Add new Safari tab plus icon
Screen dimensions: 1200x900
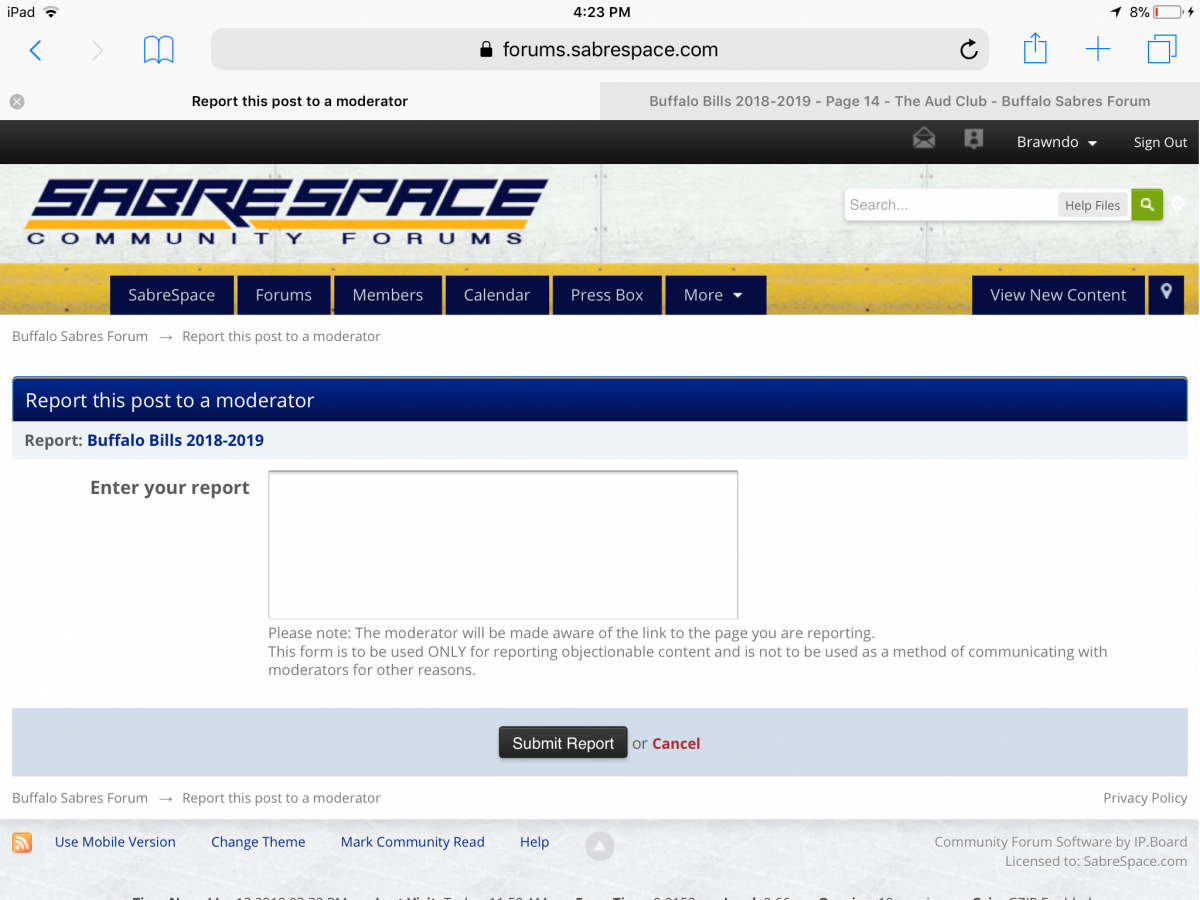point(1098,49)
